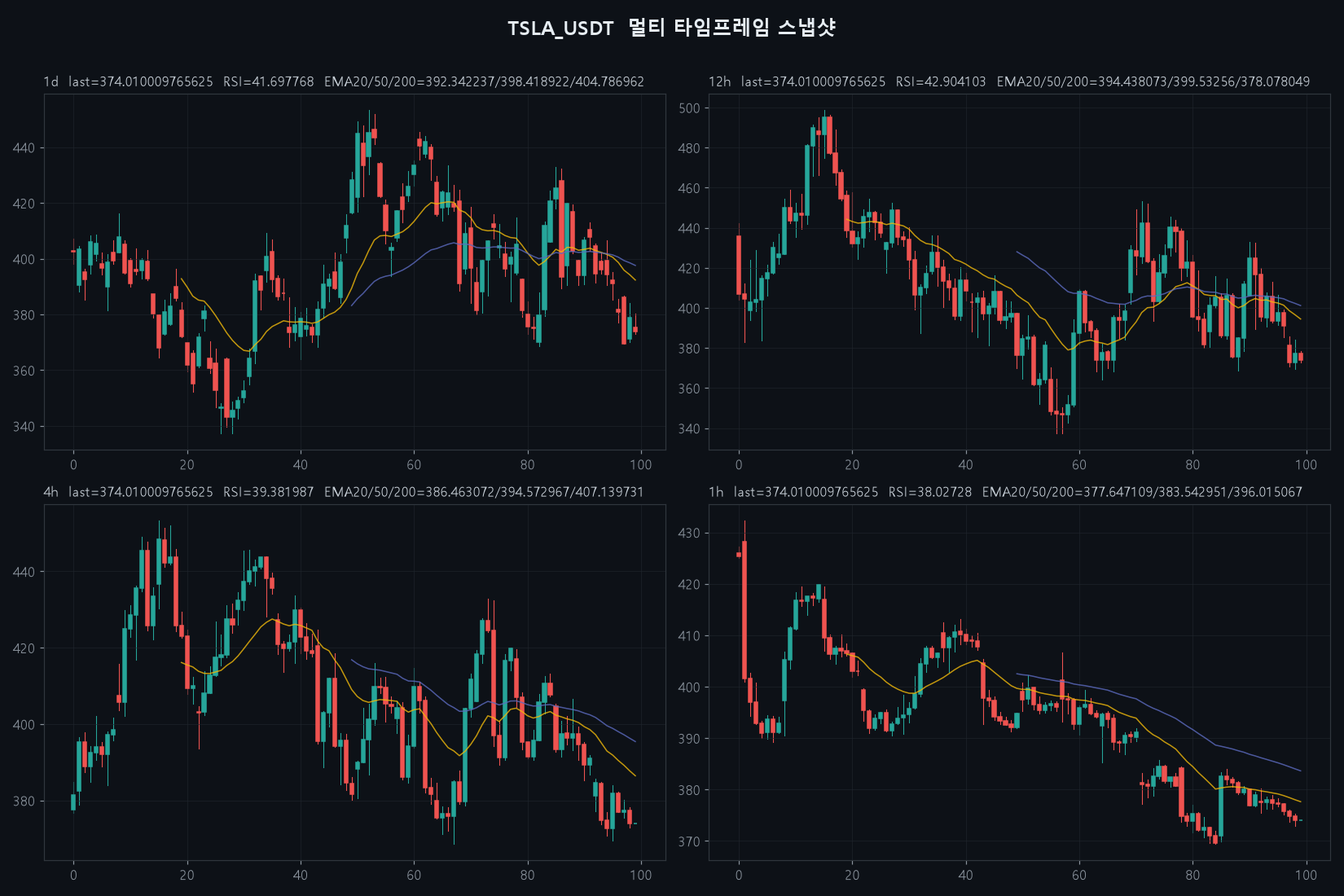
Task: Click the x-axis 60 label on 12h chart
Action: pos(1079,465)
